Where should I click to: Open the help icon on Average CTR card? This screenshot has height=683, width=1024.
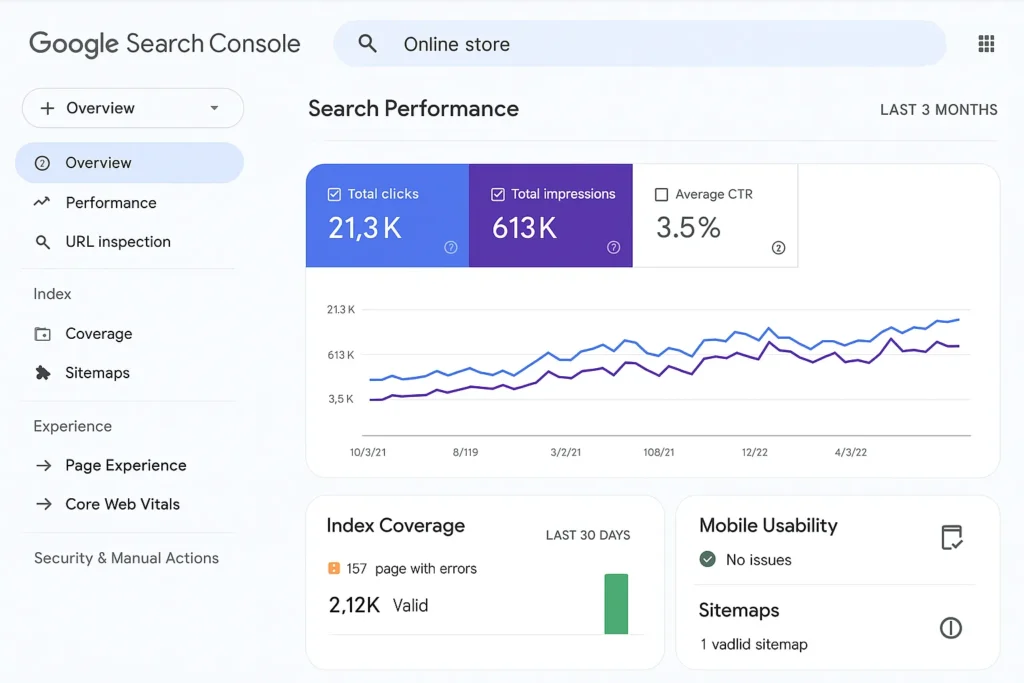(778, 248)
